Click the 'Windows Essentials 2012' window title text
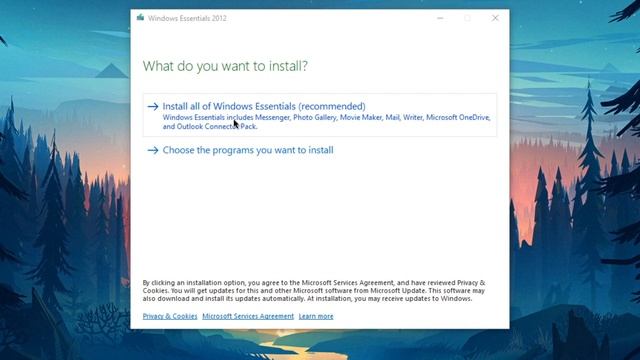This screenshot has width=640, height=360. tap(187, 18)
